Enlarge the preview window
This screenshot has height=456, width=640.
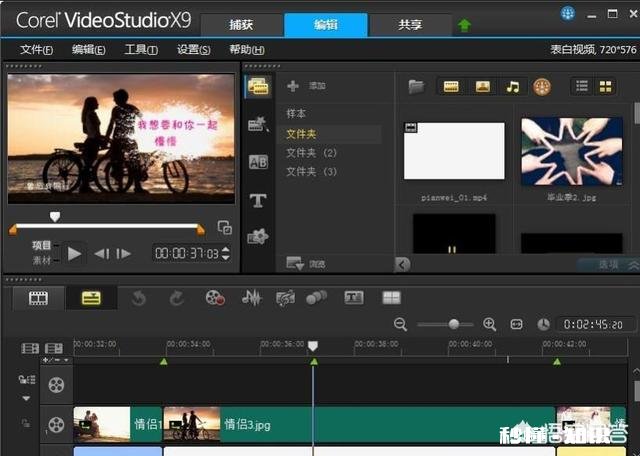point(224,228)
